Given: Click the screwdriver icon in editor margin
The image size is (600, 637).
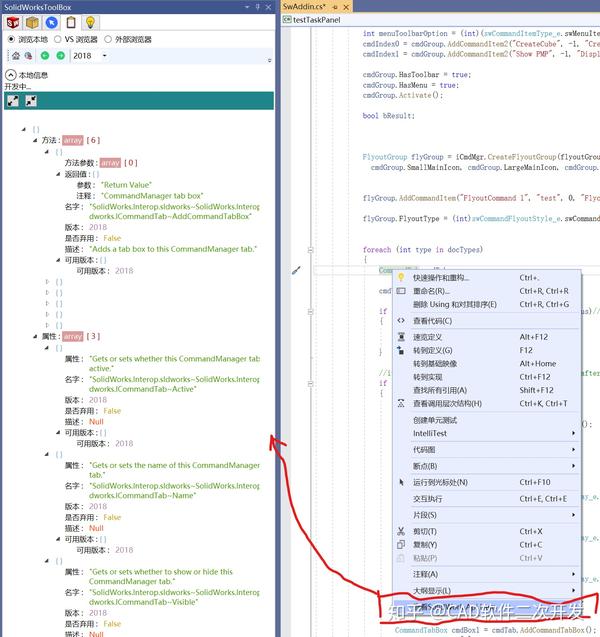Looking at the screenshot, I should [x=296, y=270].
